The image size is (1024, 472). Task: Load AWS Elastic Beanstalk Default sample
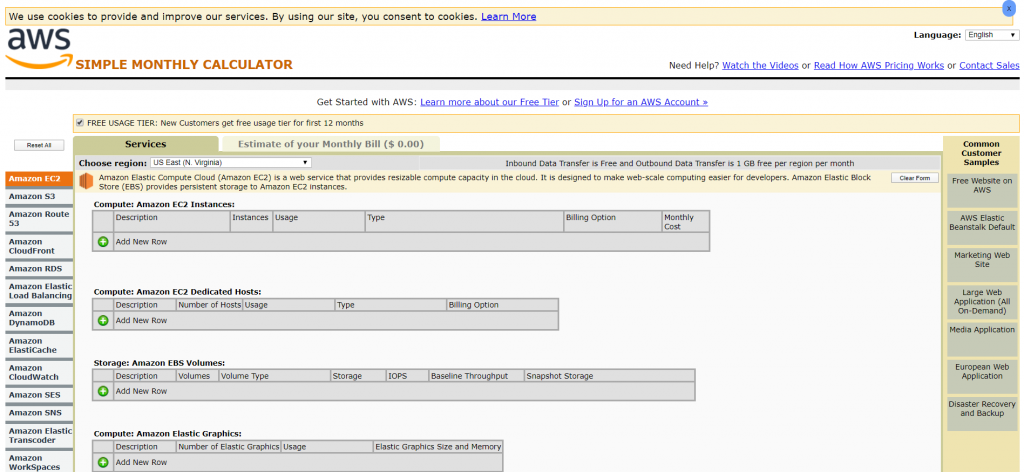coord(982,228)
